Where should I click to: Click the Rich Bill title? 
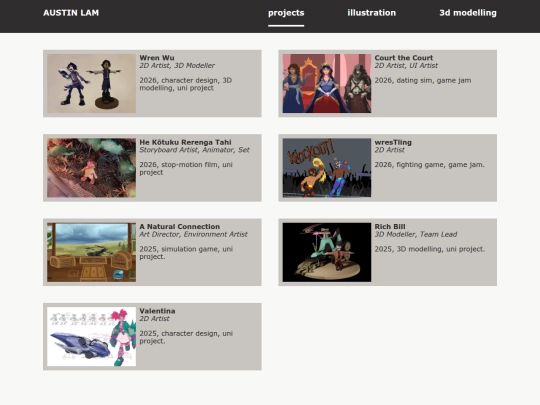(x=390, y=227)
